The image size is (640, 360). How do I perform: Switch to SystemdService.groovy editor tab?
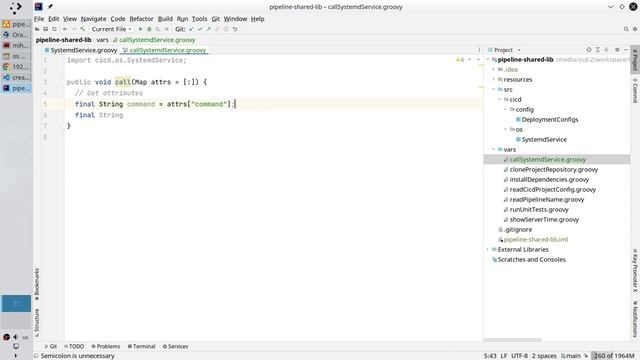(x=81, y=50)
